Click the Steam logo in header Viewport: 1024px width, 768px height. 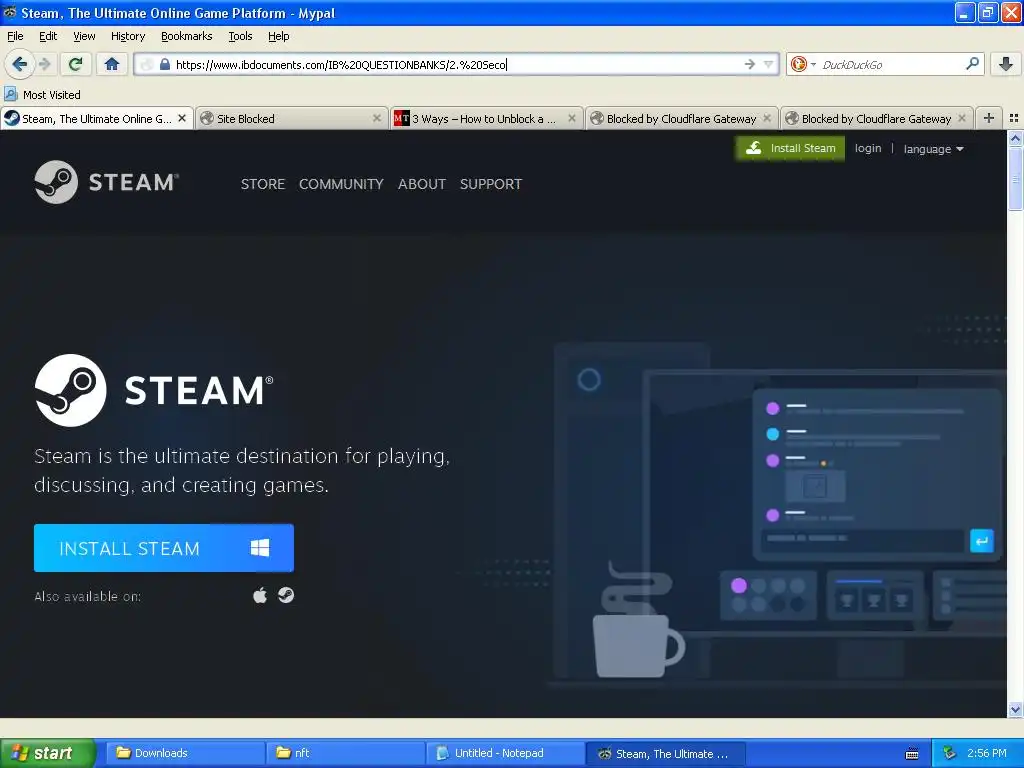[x=106, y=182]
